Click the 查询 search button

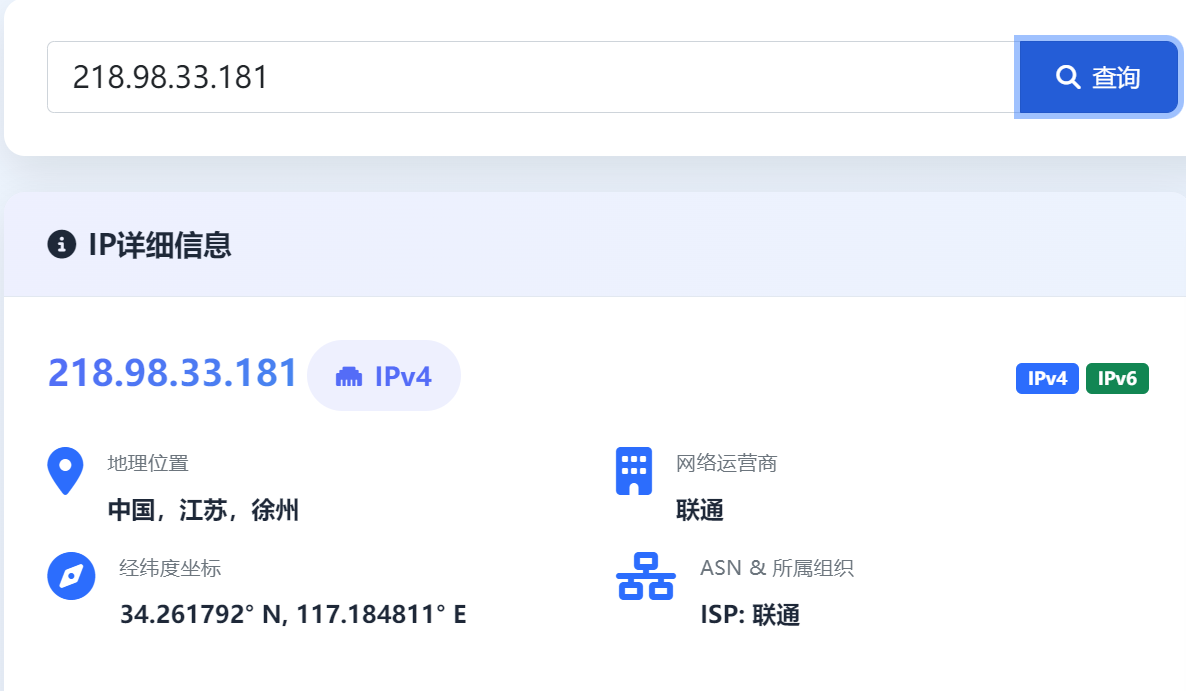point(1098,77)
